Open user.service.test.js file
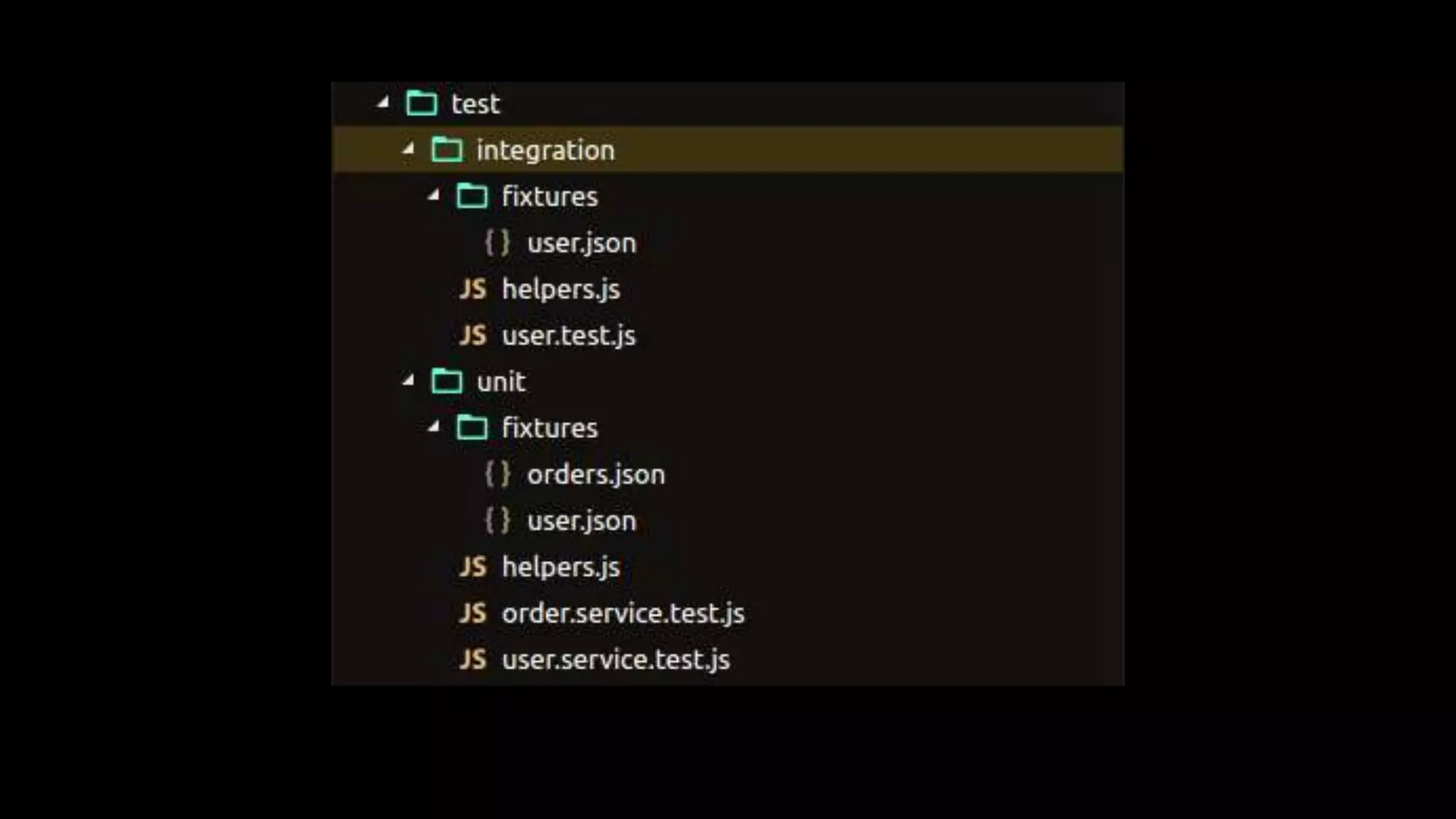The height and width of the screenshot is (819, 1456). pyautogui.click(x=616, y=659)
